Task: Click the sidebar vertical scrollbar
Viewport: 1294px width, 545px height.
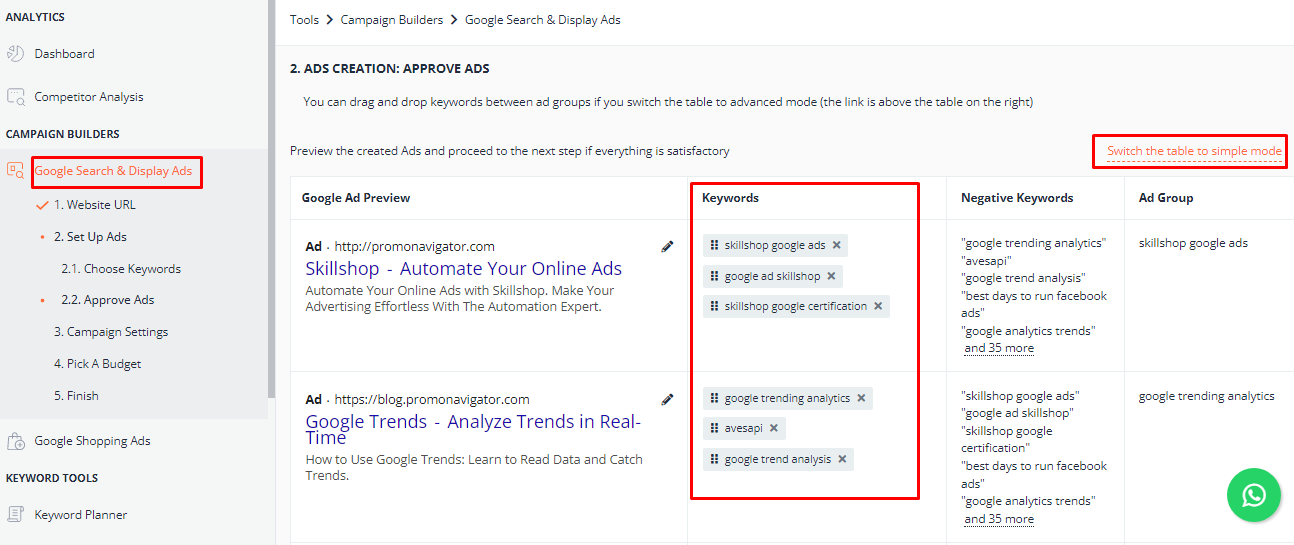Action: pos(271,200)
